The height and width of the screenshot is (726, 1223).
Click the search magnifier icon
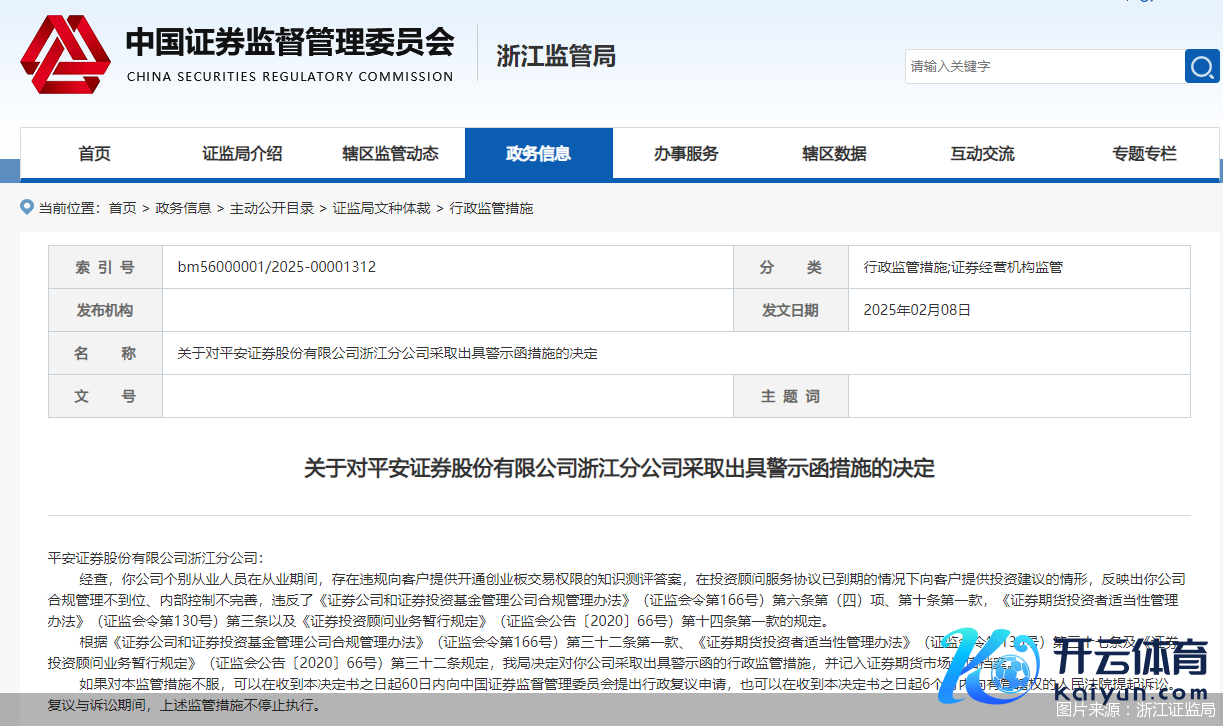pos(1201,66)
